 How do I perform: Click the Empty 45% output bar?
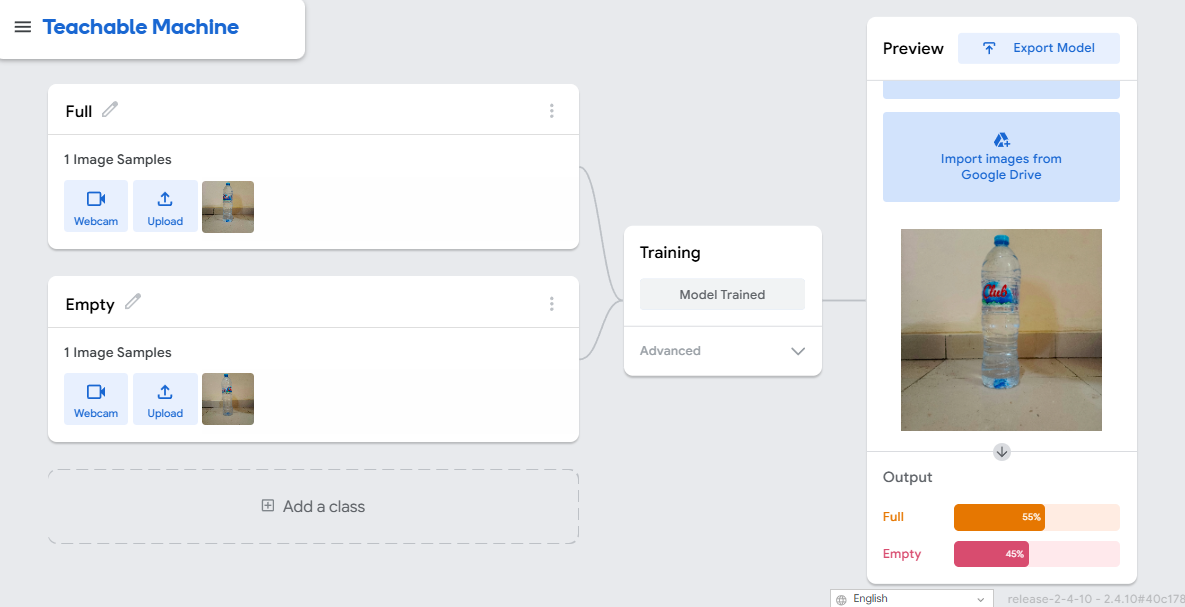coord(1037,554)
